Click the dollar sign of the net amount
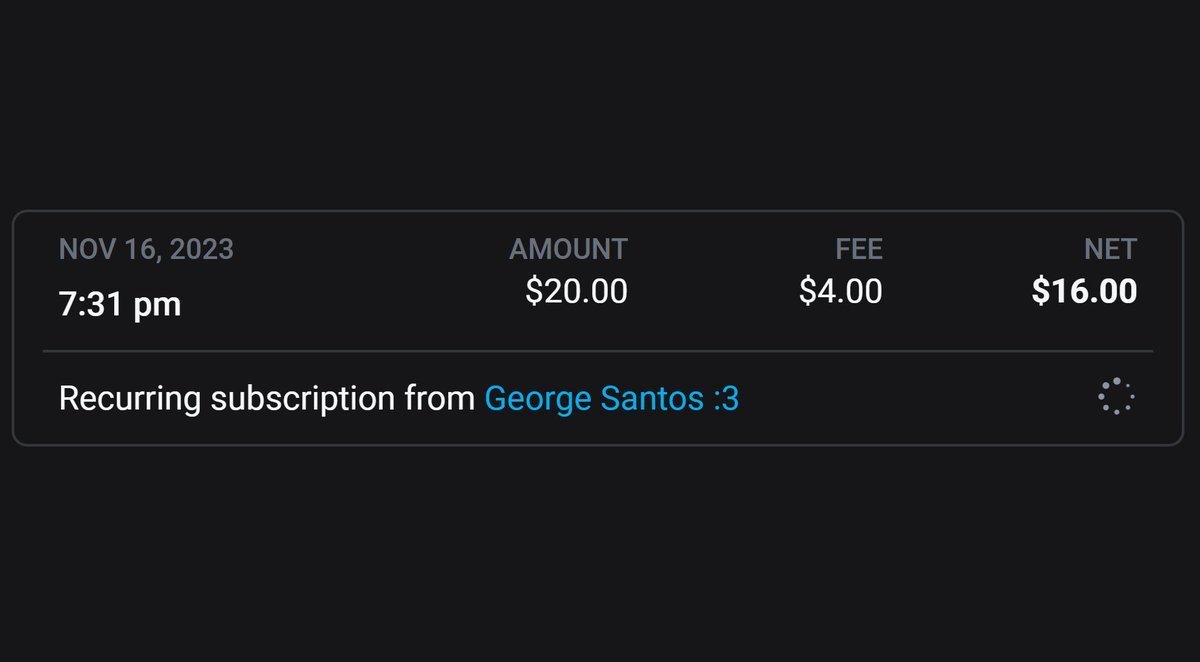The width and height of the screenshot is (1200, 662). pos(1041,291)
